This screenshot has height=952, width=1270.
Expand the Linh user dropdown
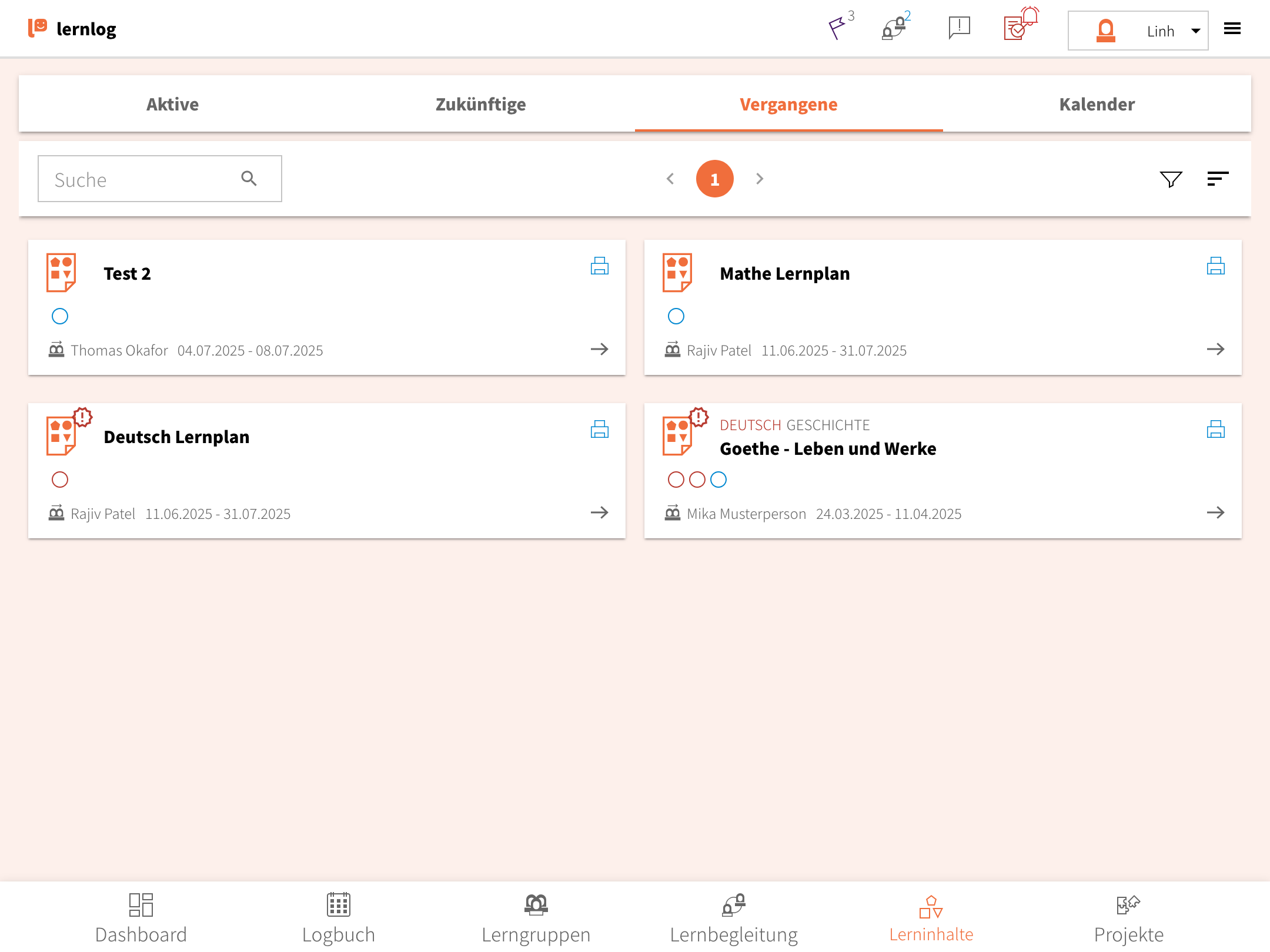(x=1195, y=31)
